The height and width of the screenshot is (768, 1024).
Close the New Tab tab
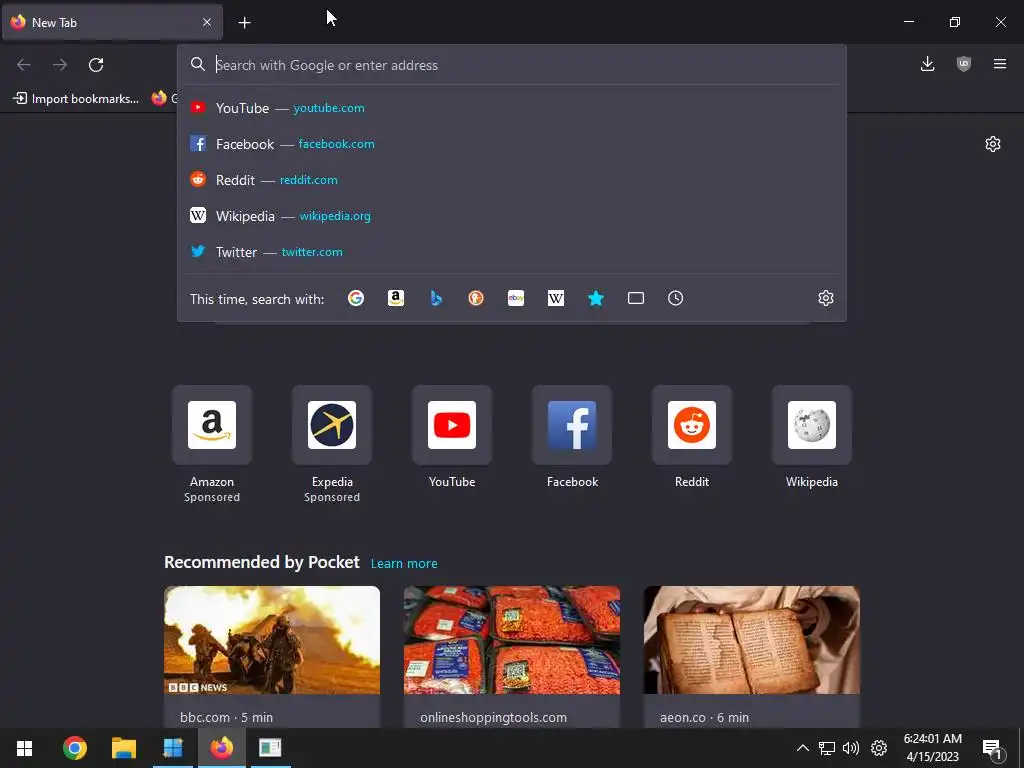pos(207,22)
